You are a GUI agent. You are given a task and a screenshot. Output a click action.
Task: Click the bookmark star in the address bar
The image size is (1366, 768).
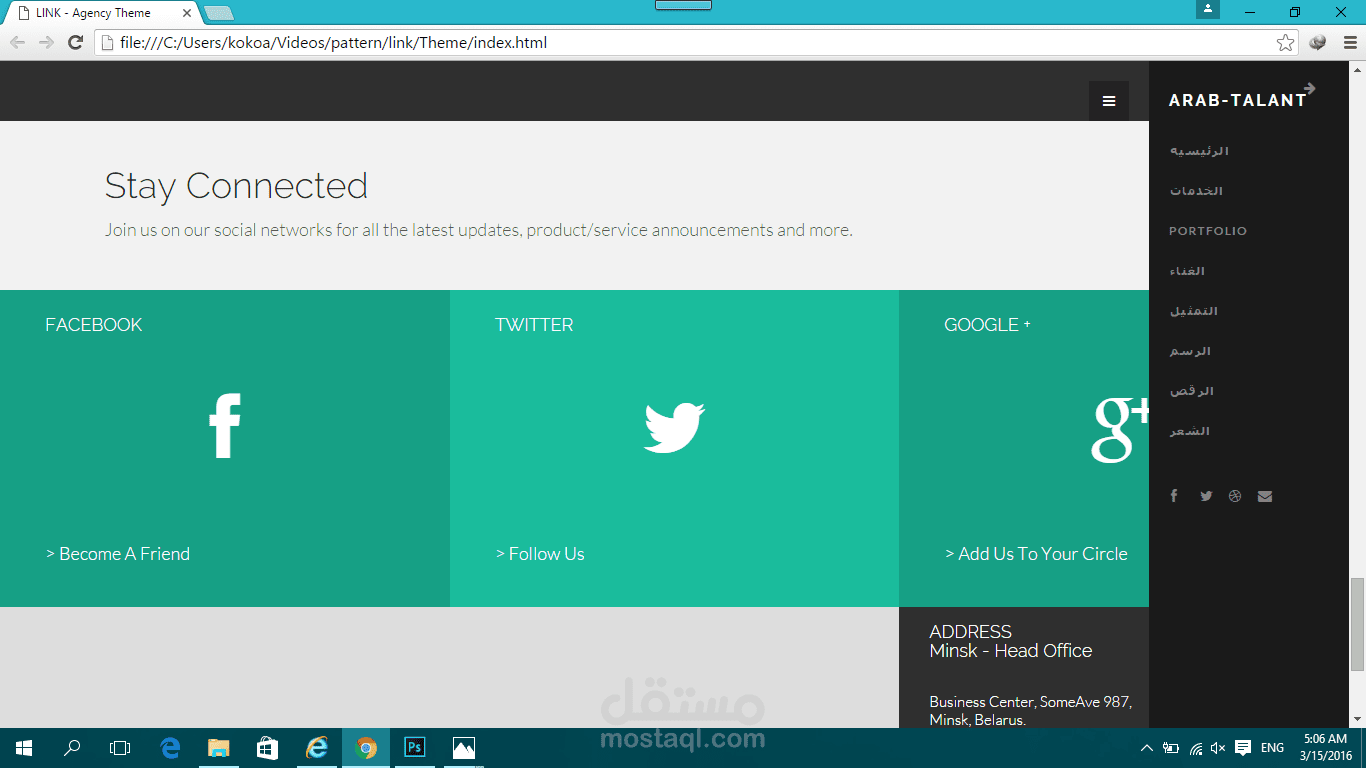(1287, 42)
